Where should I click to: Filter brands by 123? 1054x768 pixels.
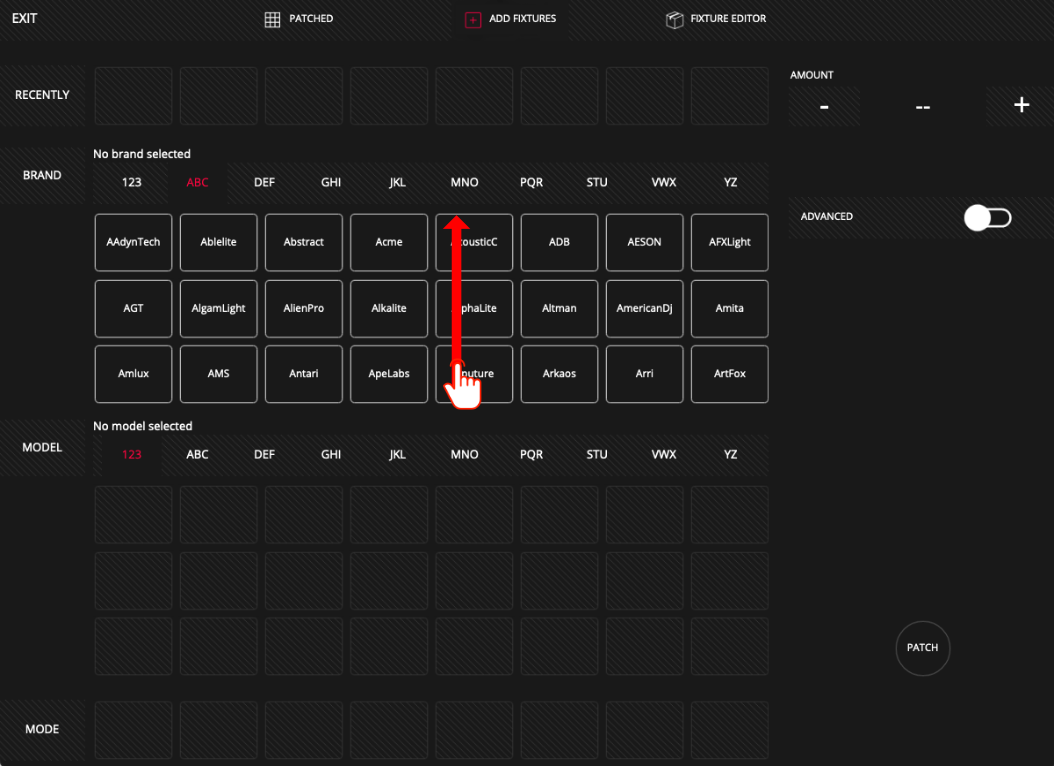click(132, 182)
